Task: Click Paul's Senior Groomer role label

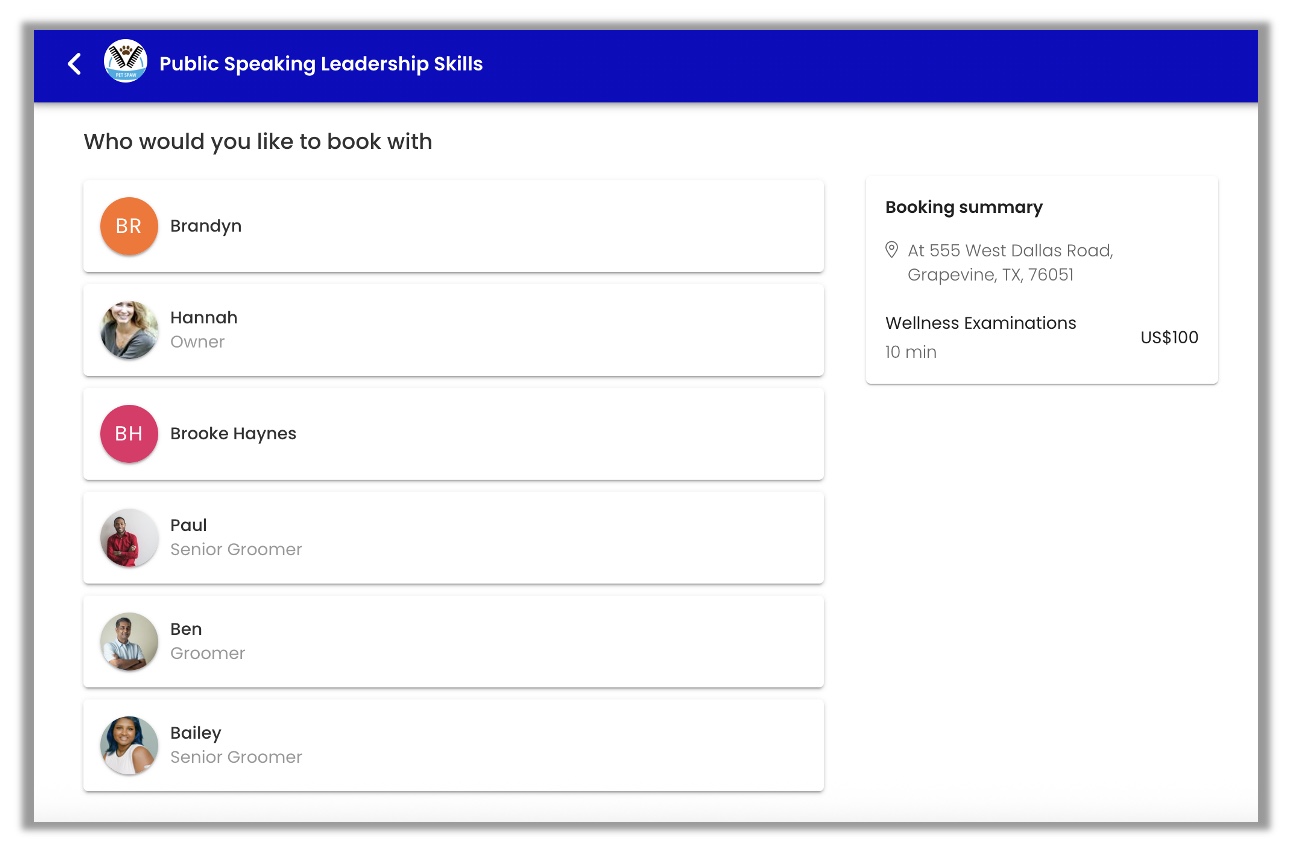Action: (x=236, y=550)
